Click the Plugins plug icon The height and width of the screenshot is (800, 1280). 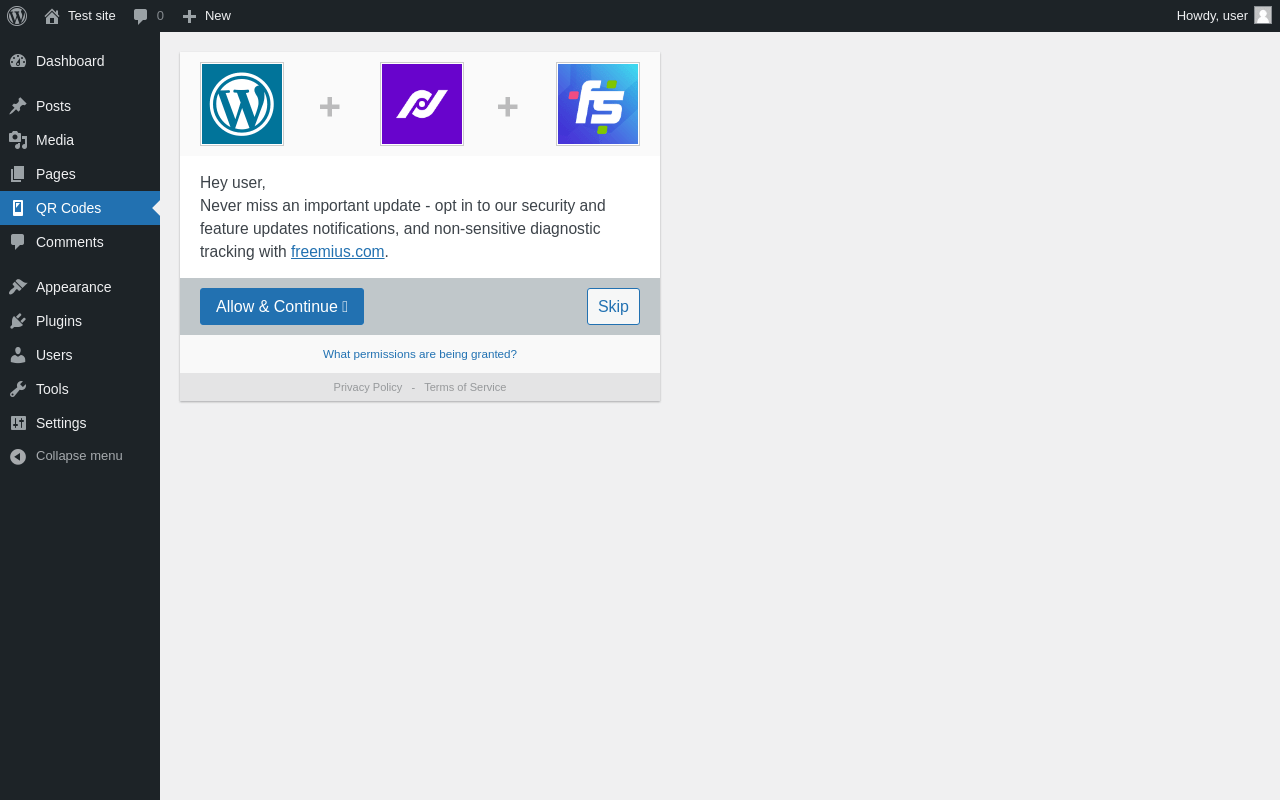18,321
